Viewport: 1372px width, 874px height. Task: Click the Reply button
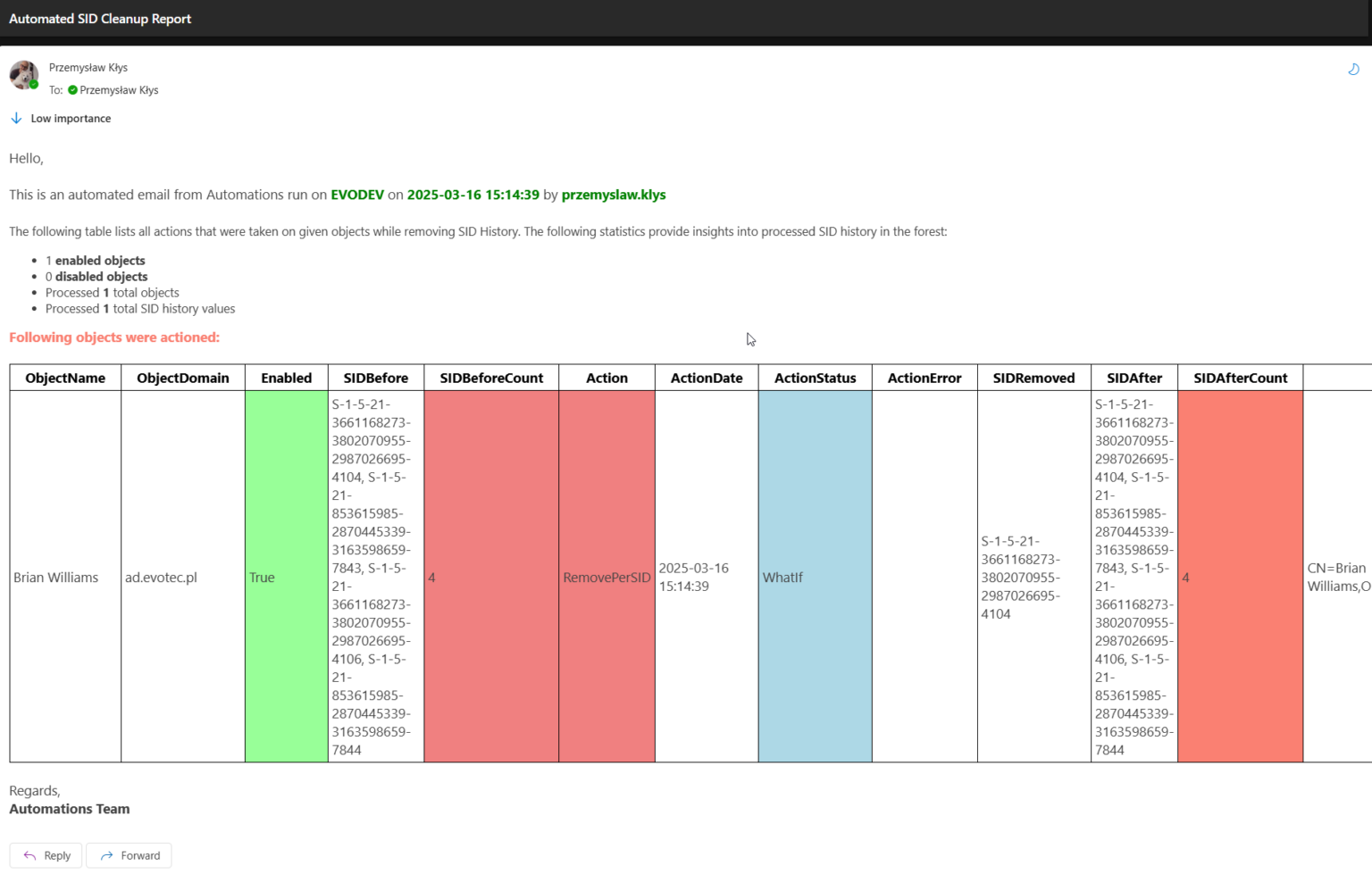pos(46,854)
